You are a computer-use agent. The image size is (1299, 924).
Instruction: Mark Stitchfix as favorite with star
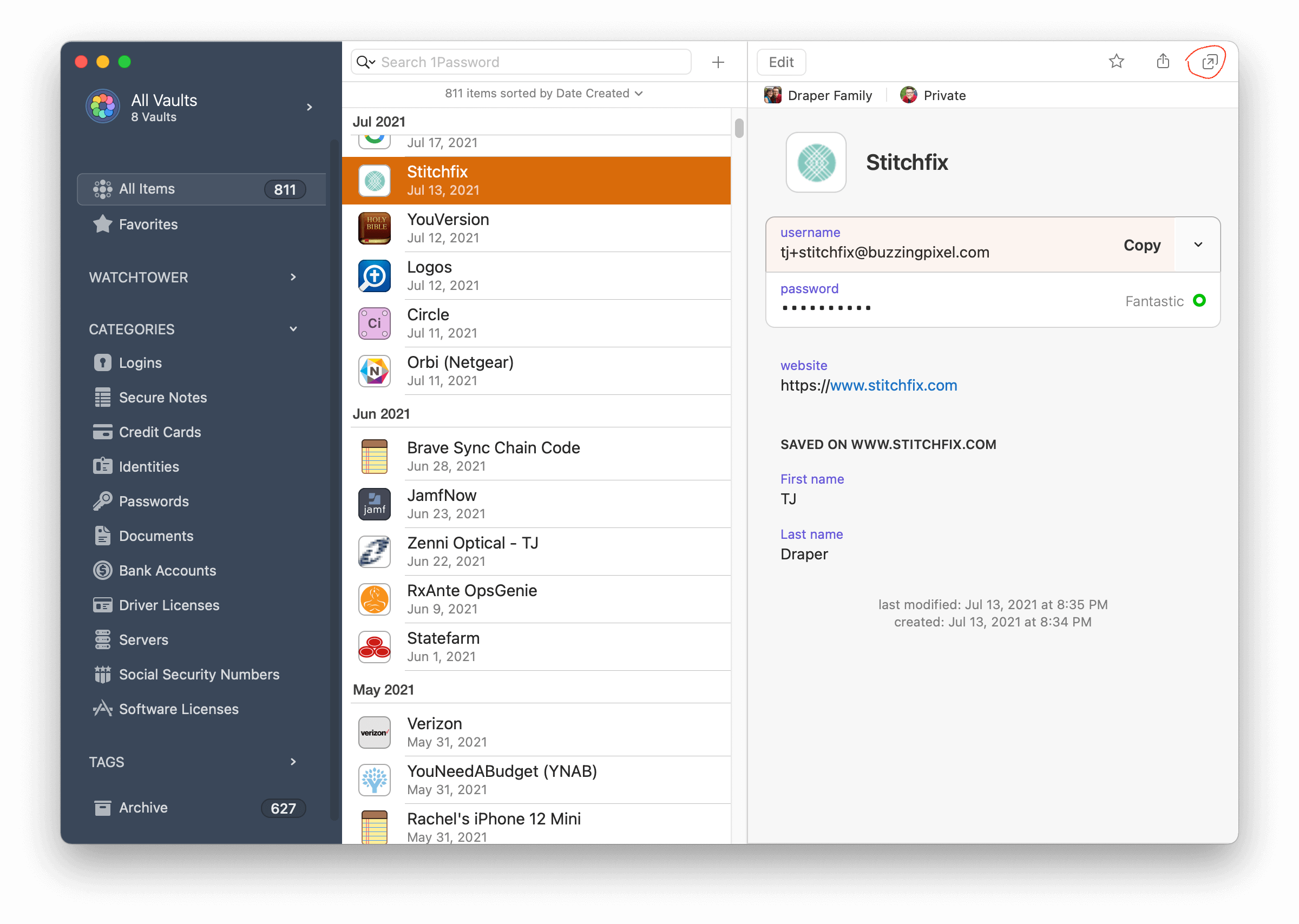pos(1116,61)
